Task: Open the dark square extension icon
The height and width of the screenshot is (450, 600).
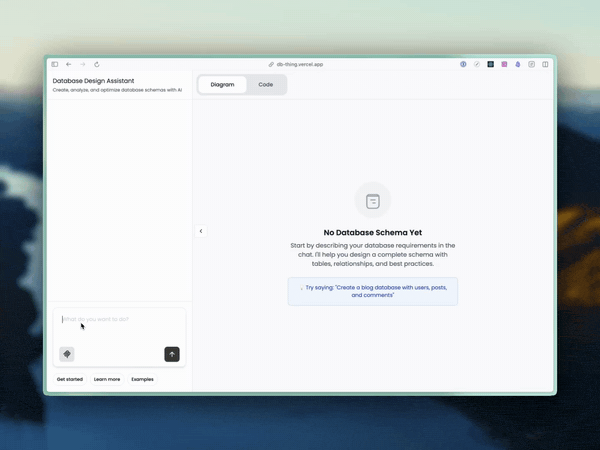Action: click(491, 64)
